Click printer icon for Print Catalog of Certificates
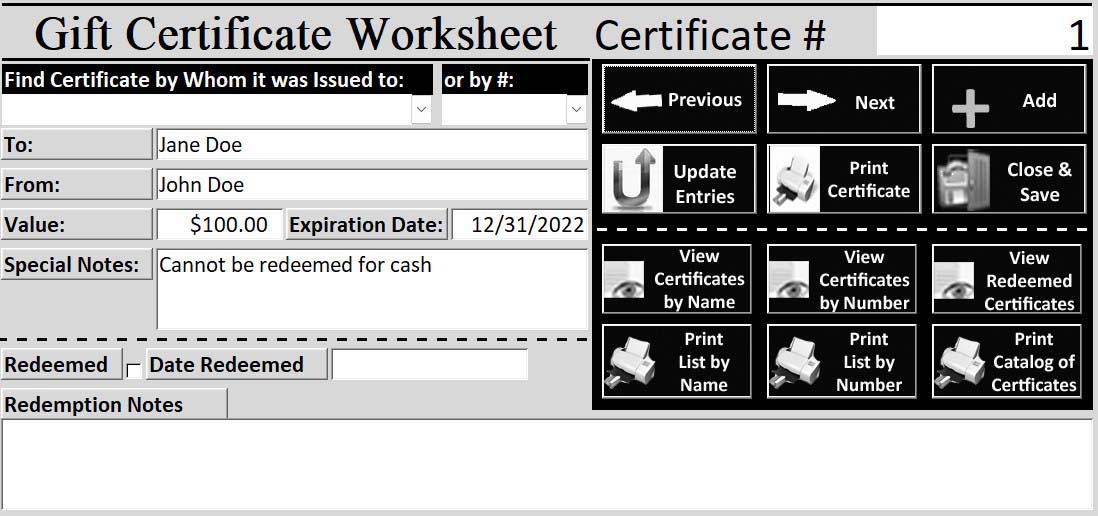The height and width of the screenshot is (516, 1098). tap(958, 364)
